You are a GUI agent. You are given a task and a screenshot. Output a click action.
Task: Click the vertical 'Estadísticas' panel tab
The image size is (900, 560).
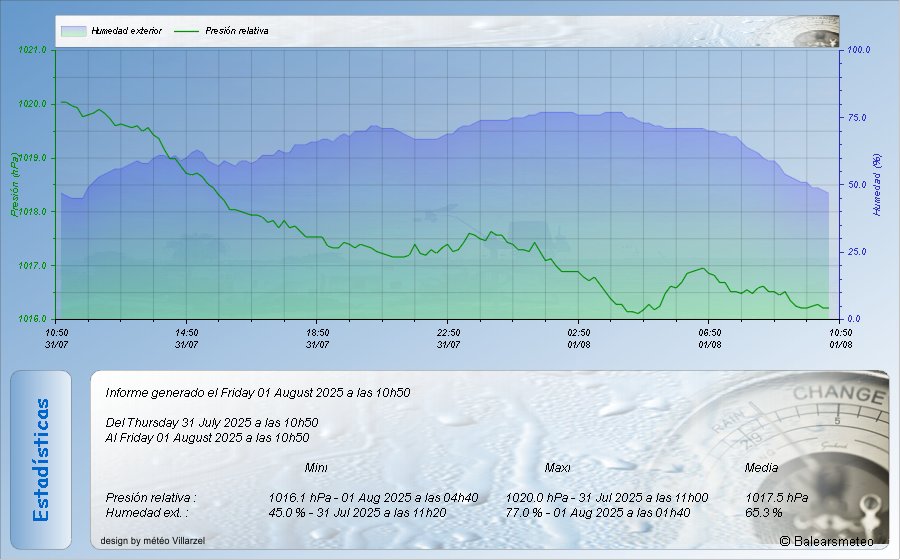41,460
